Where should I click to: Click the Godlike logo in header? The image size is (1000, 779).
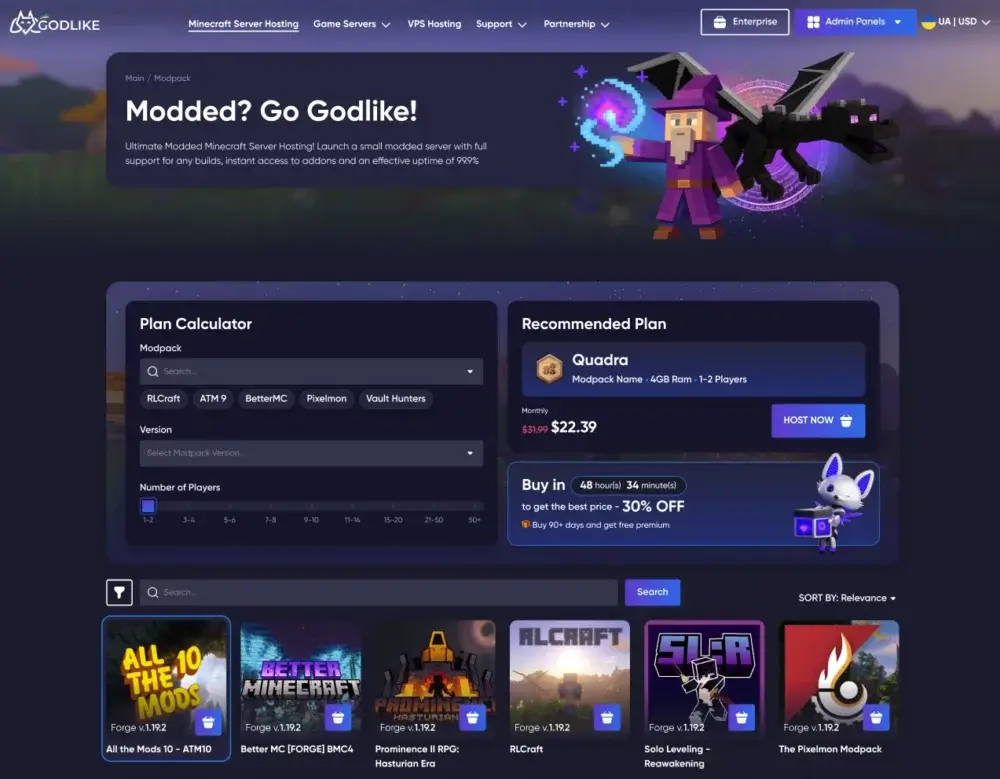click(55, 23)
